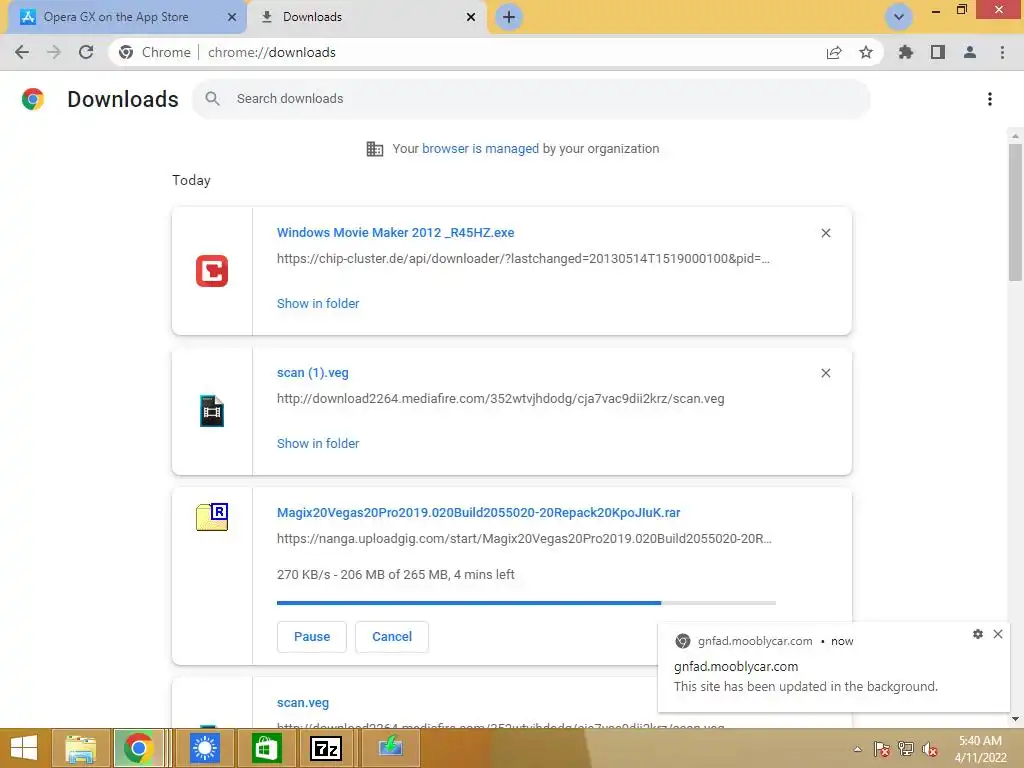Click the notification message about background update

(x=805, y=687)
